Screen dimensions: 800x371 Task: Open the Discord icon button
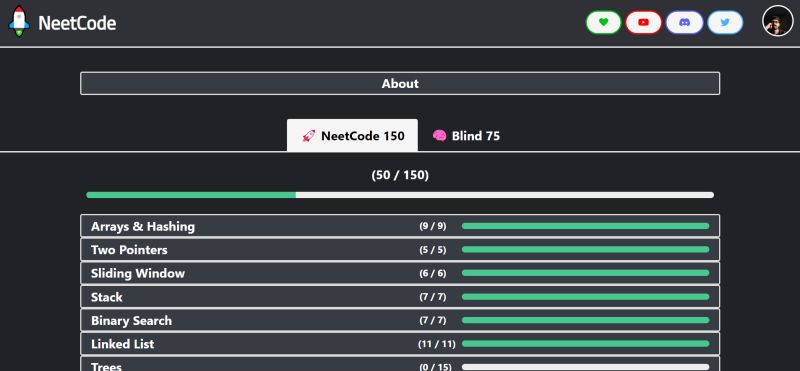685,22
